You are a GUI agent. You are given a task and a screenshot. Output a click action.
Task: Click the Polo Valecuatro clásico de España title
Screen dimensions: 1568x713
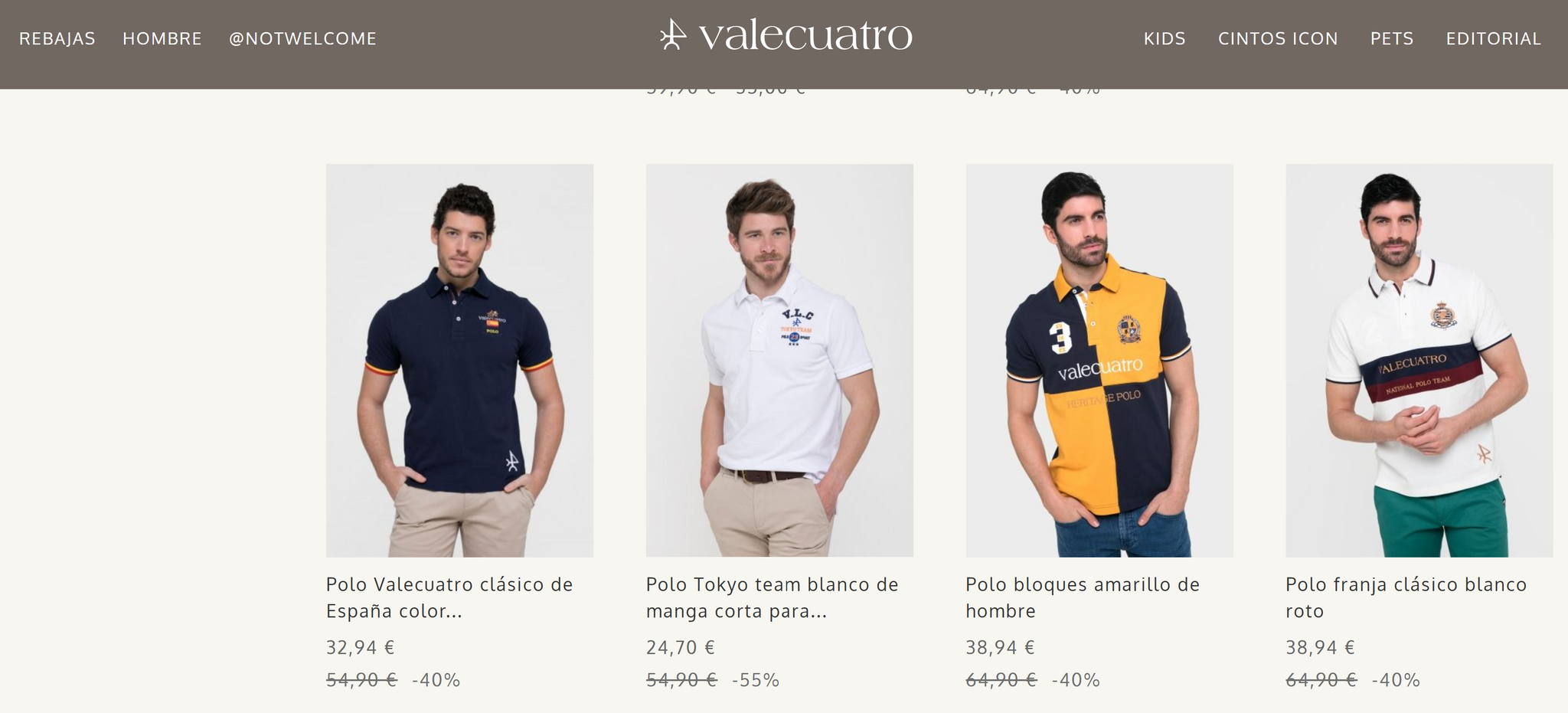[449, 597]
